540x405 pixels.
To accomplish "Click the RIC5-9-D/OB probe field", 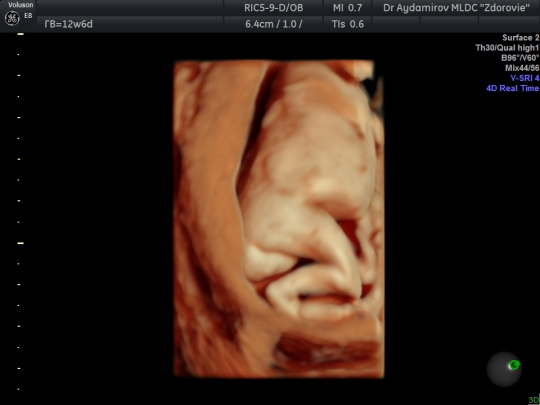I will (x=273, y=8).
